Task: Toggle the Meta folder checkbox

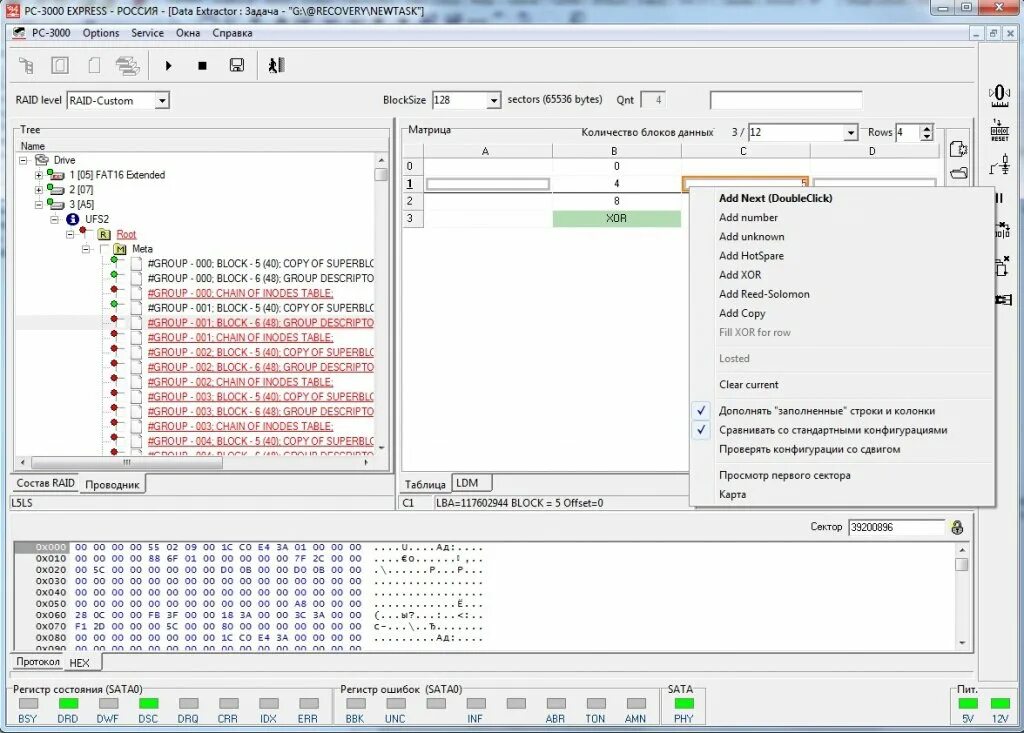Action: 104,249
